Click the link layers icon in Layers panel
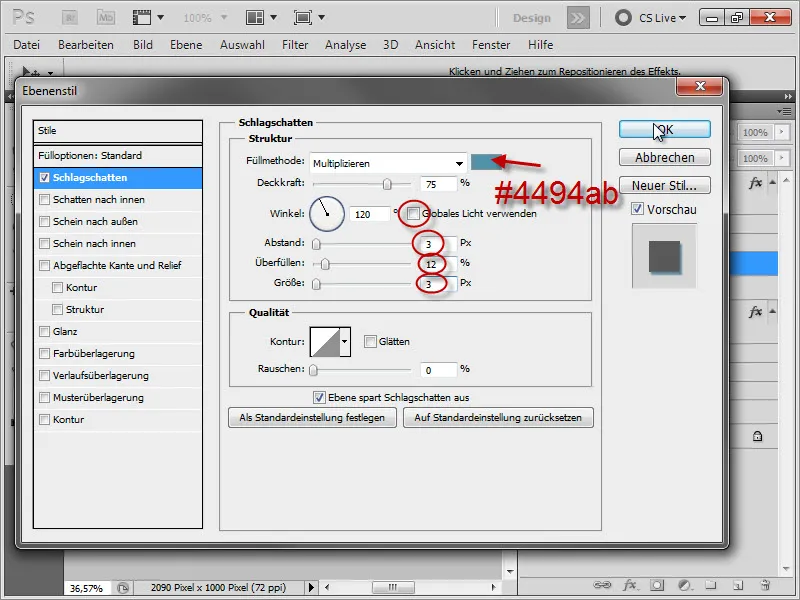Viewport: 800px width, 600px height. tap(602, 585)
